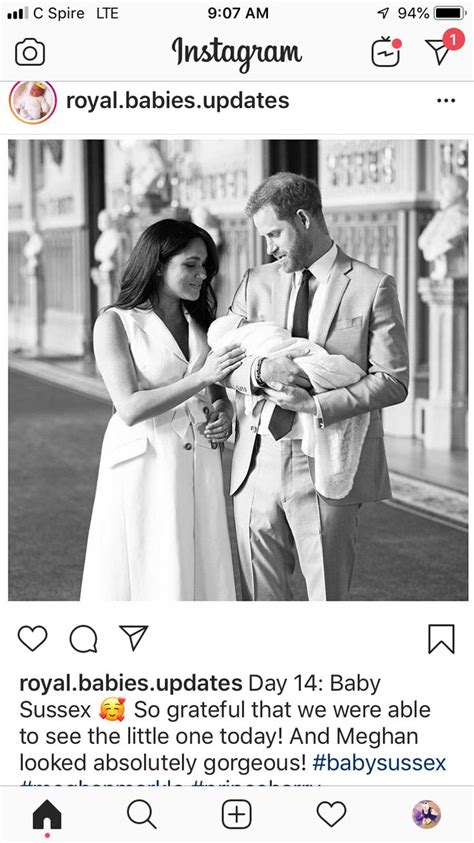Open the camera icon in header

click(30, 53)
